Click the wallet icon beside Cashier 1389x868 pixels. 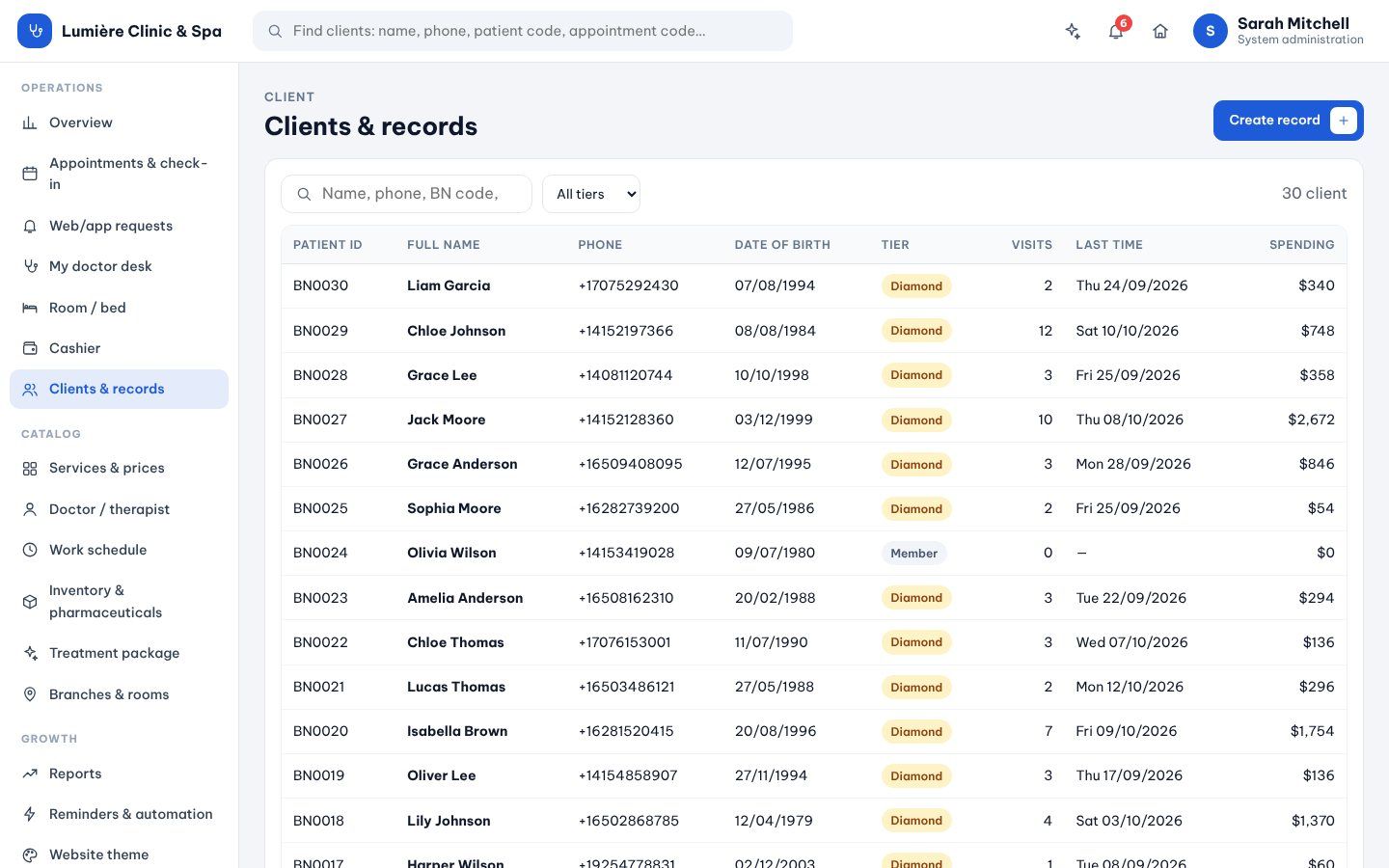30,348
